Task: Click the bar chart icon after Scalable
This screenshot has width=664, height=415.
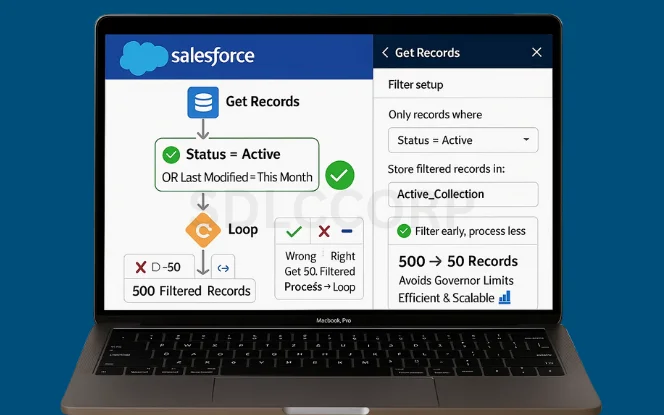Action: [x=505, y=297]
